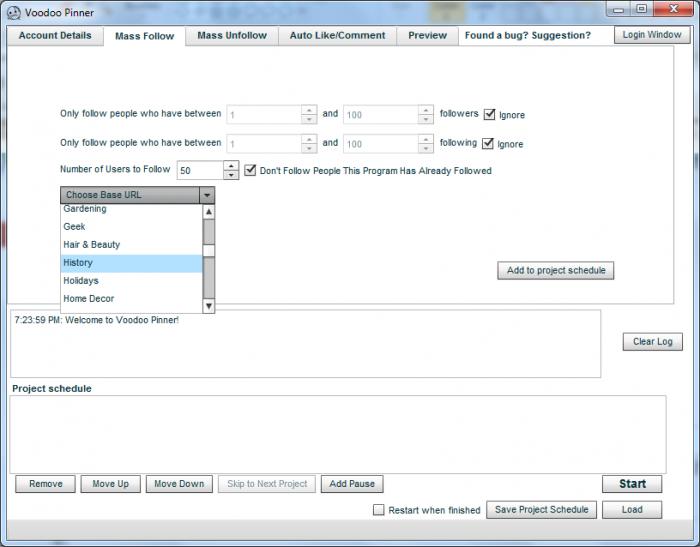700x547 pixels.
Task: Click maximum following field showing 100
Action: click(381, 144)
